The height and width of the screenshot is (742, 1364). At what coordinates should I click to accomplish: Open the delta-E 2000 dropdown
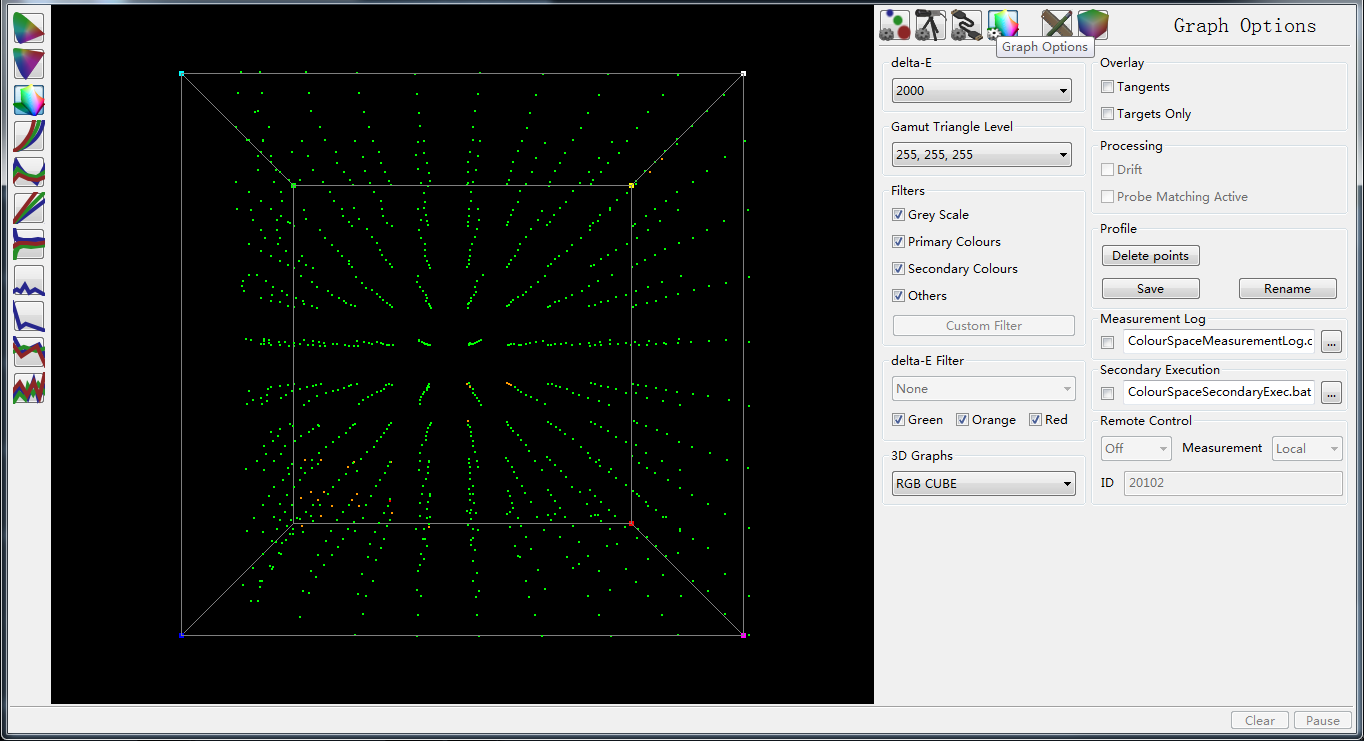[x=981, y=91]
